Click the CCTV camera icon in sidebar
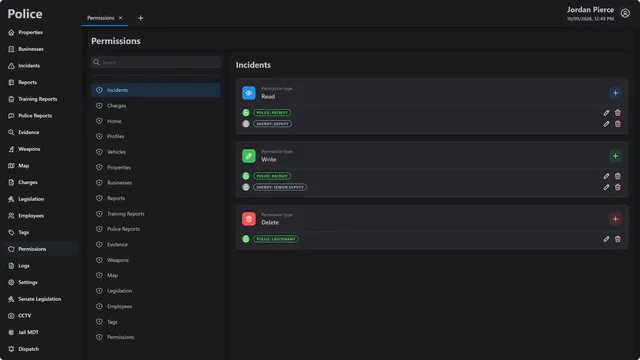This screenshot has height=360, width=640. pyautogui.click(x=11, y=316)
